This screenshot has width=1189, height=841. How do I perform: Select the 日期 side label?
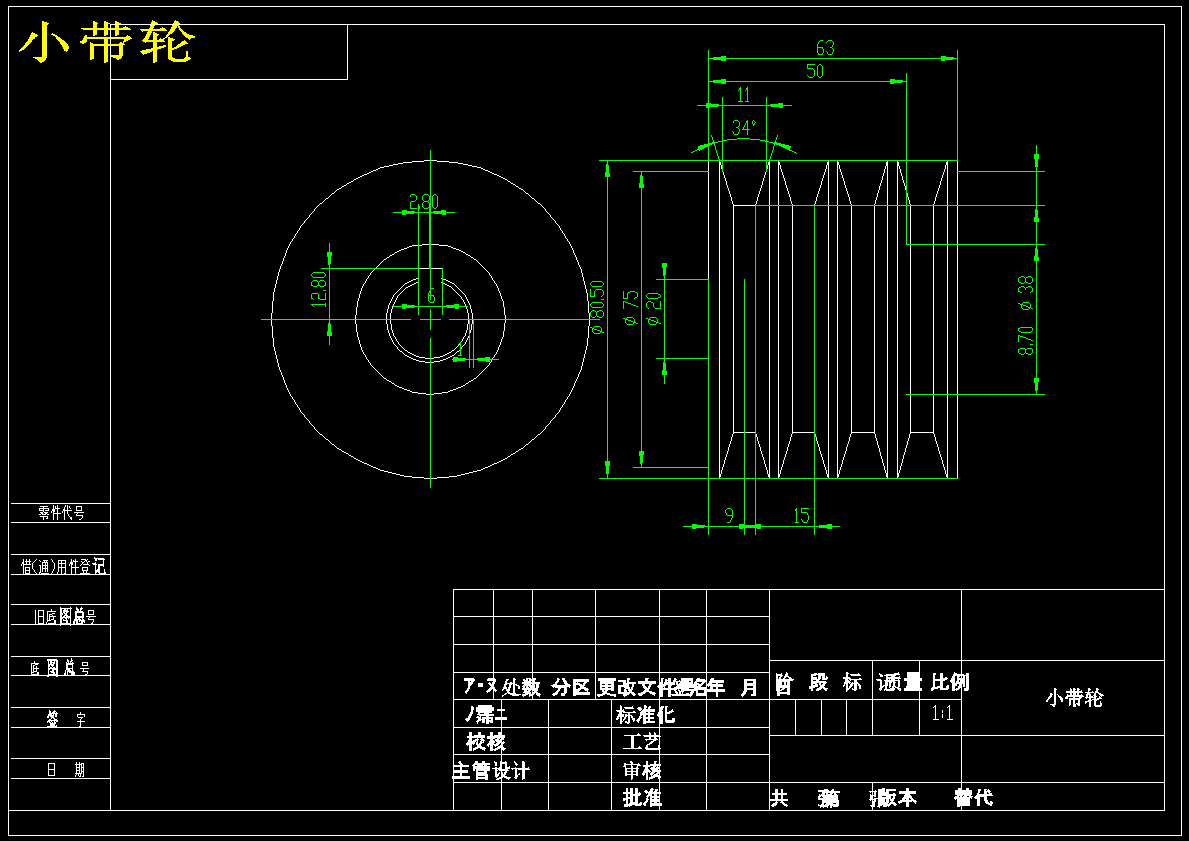click(66, 770)
